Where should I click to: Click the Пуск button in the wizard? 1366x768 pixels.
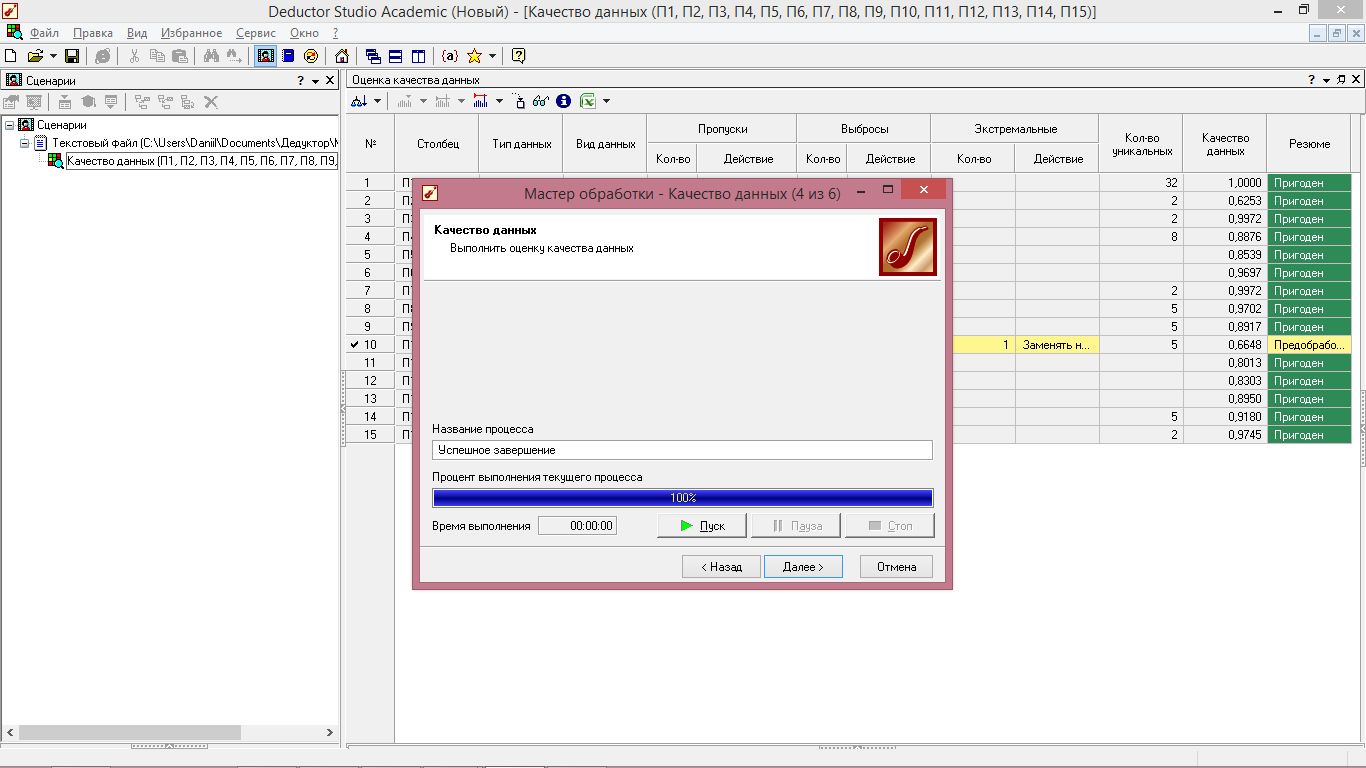click(x=701, y=525)
